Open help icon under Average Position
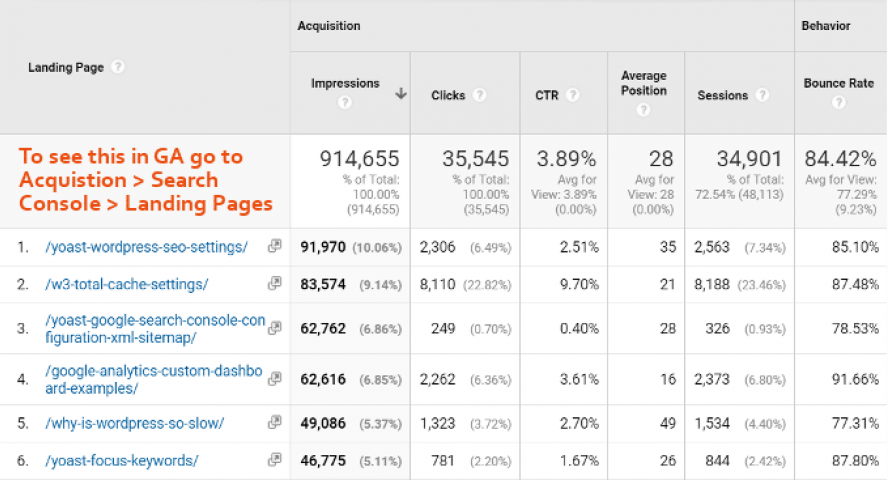The height and width of the screenshot is (480, 888). click(643, 110)
